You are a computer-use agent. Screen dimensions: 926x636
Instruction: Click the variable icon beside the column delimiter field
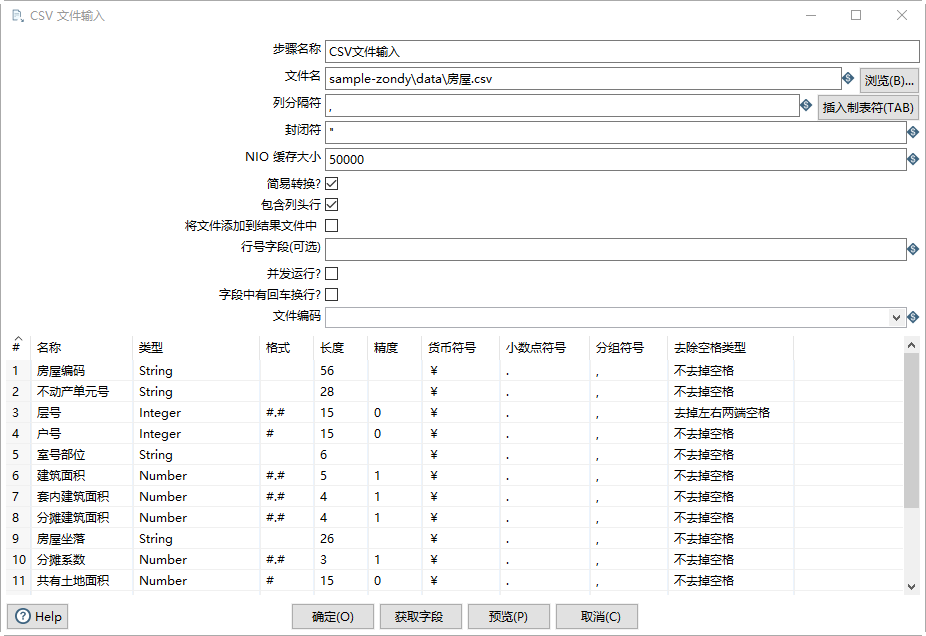(806, 105)
